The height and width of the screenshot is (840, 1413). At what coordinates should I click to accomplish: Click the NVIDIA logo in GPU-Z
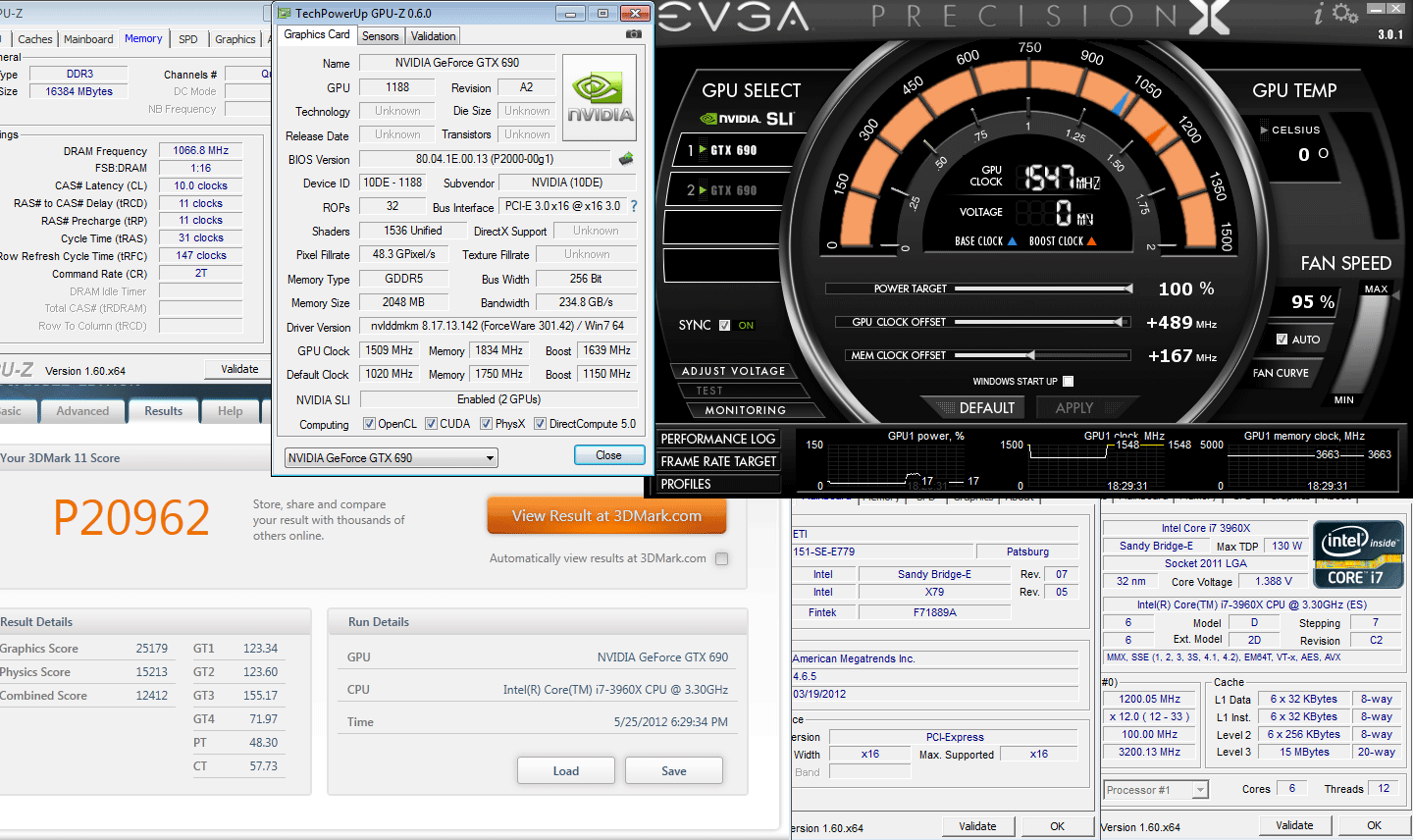601,96
